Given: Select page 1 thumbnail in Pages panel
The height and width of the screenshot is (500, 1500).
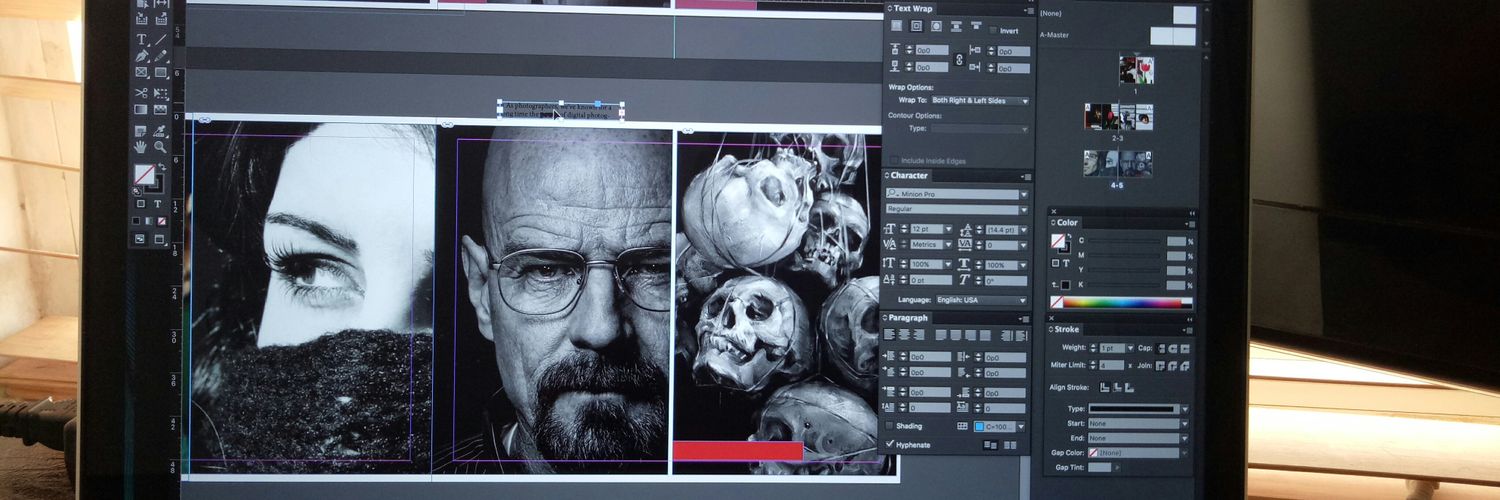Looking at the screenshot, I should click(x=1136, y=70).
